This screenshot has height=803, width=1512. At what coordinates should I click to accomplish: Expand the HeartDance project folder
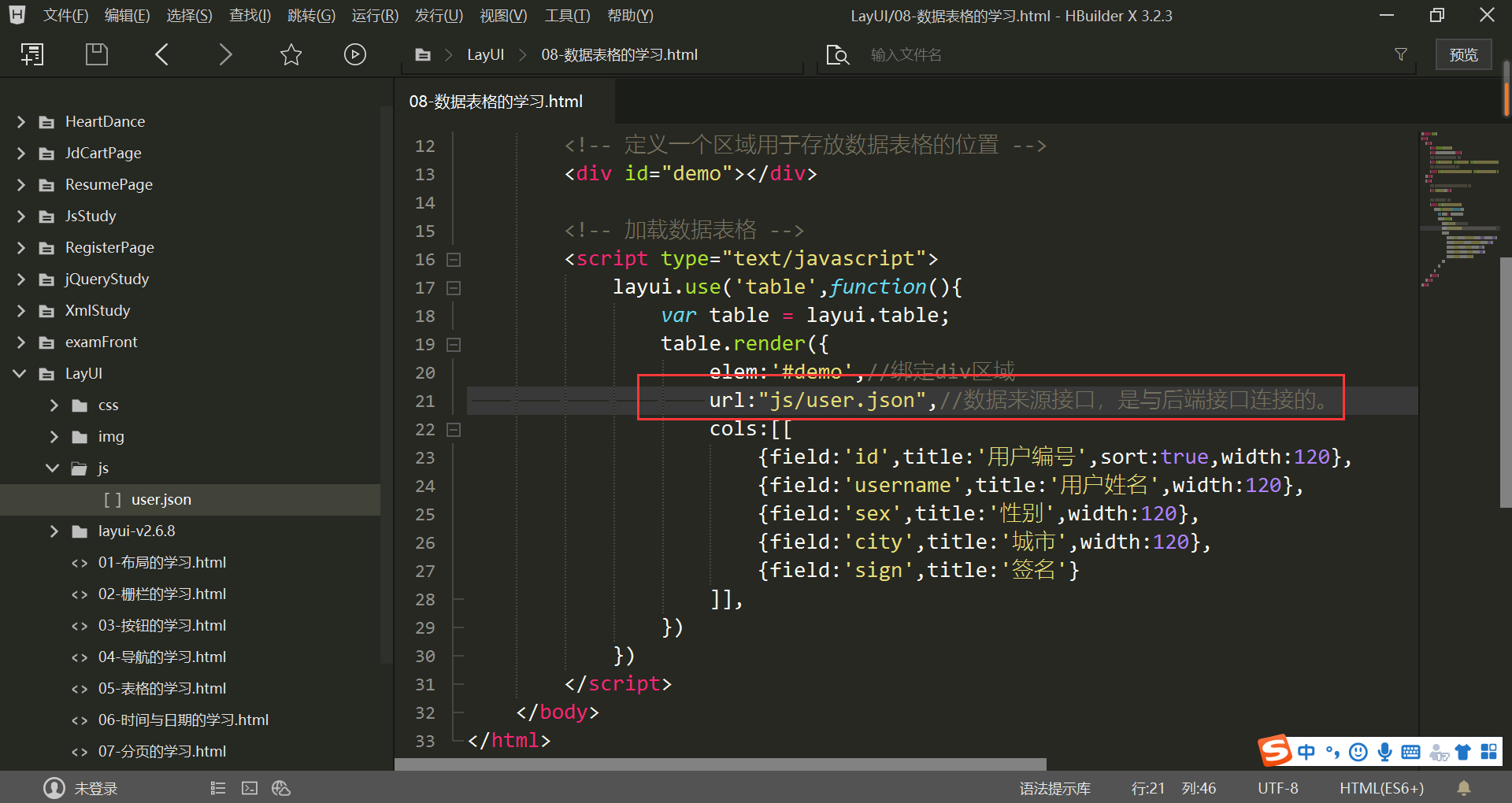coord(21,121)
